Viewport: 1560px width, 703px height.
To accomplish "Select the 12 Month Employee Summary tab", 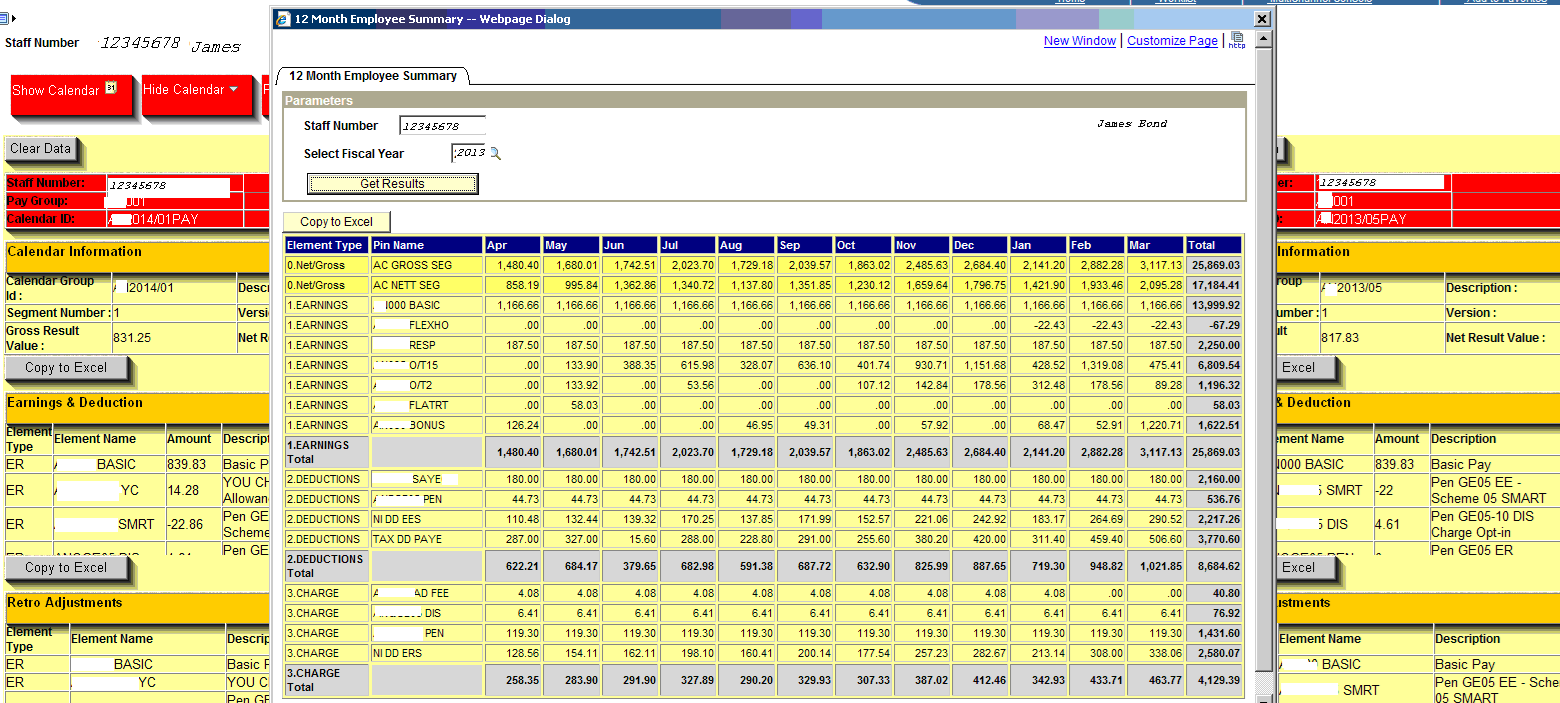I will coord(372,76).
